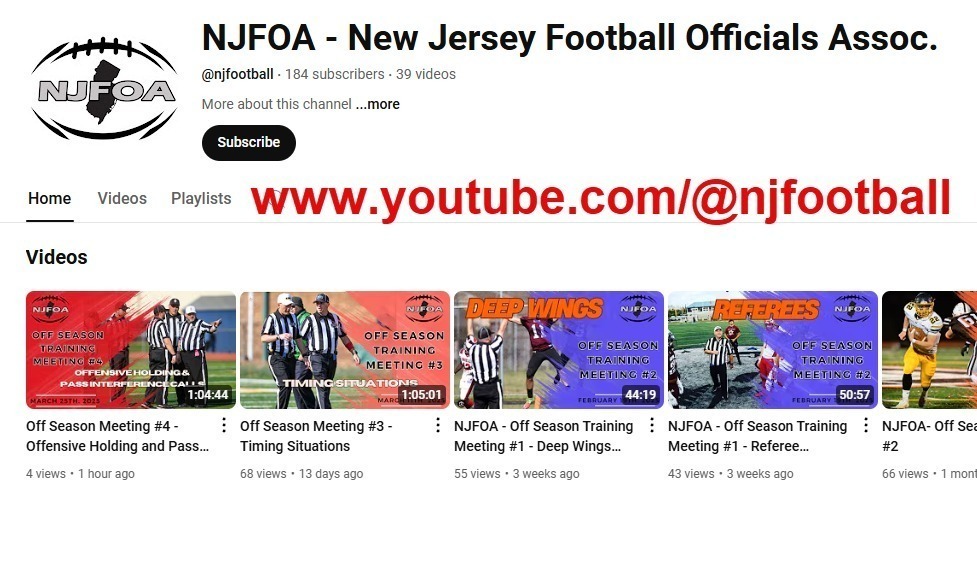This screenshot has width=977, height=565.
Task: Click the NJFOA channel logo avatar
Action: tap(104, 88)
